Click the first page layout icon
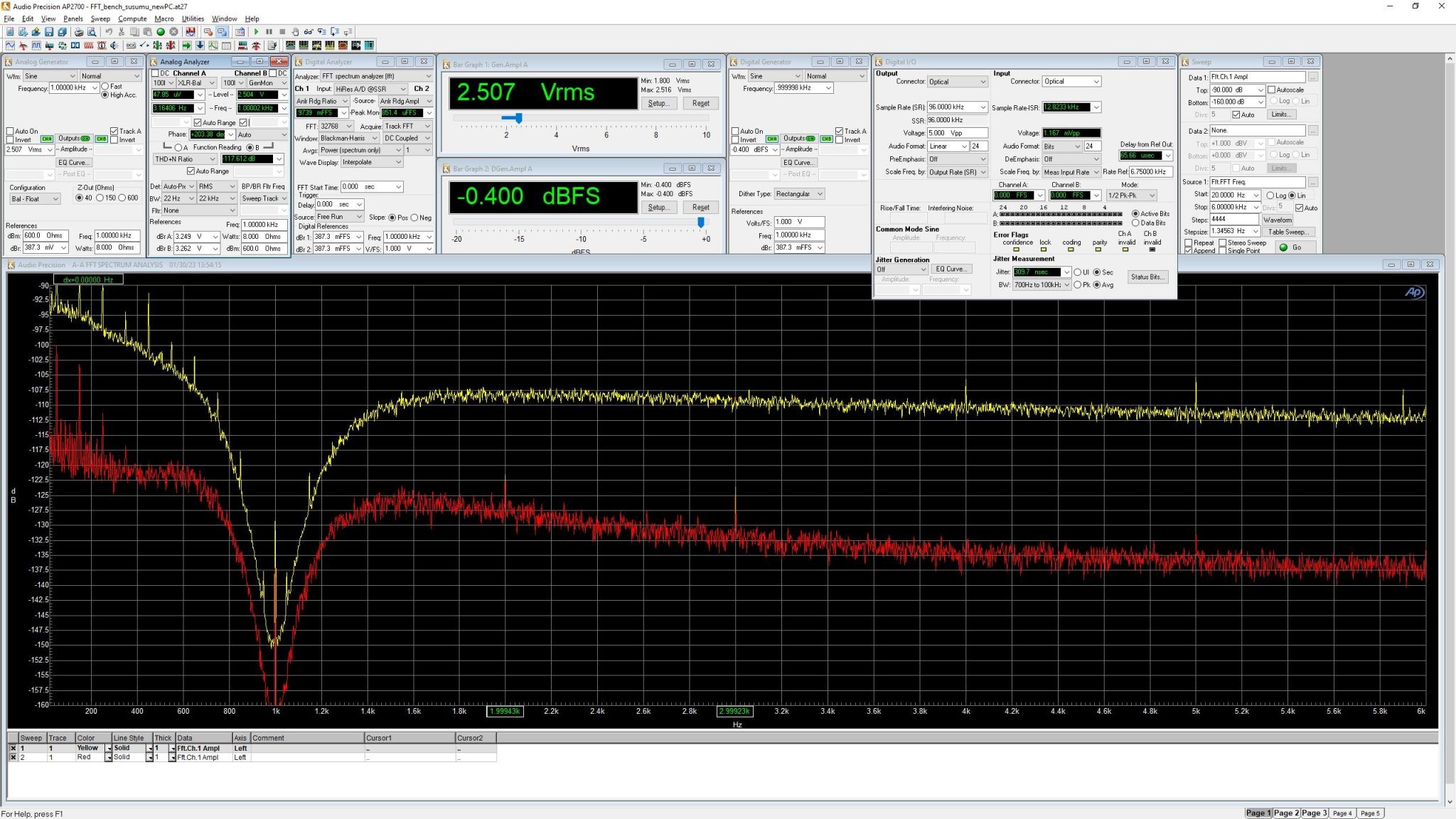Image resolution: width=1456 pixels, height=819 pixels. (x=291, y=45)
